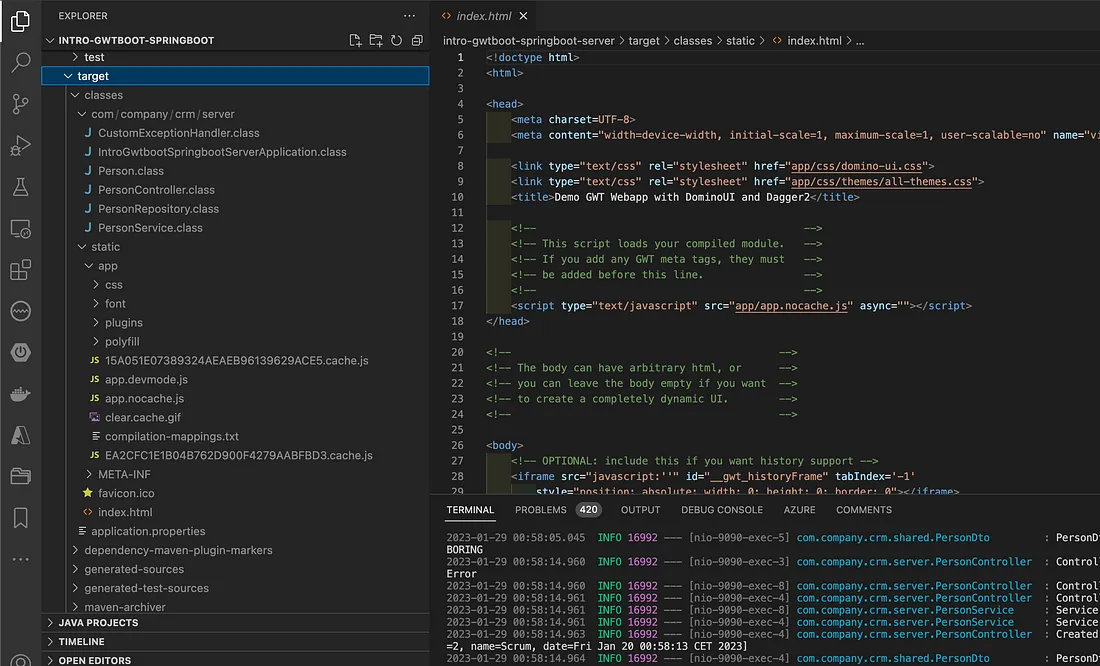Click the static breadcrumb segment
Viewport: 1100px width, 666px height.
point(740,41)
